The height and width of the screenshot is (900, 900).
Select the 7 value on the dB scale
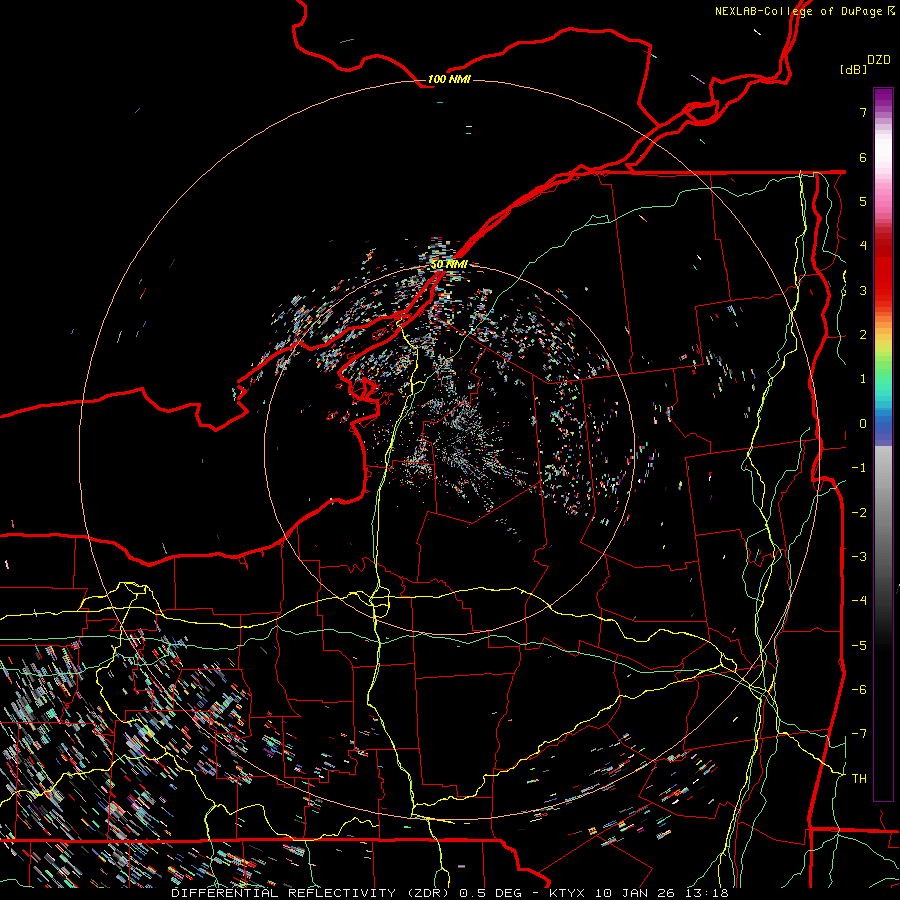(863, 112)
